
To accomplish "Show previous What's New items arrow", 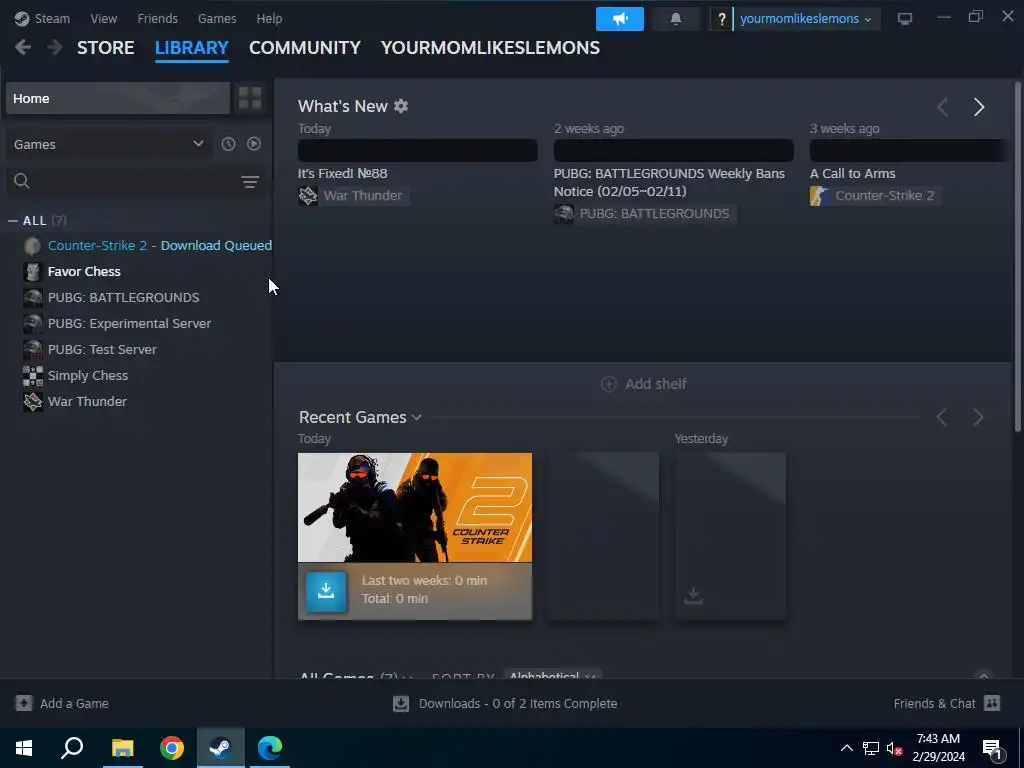I will tap(942, 107).
